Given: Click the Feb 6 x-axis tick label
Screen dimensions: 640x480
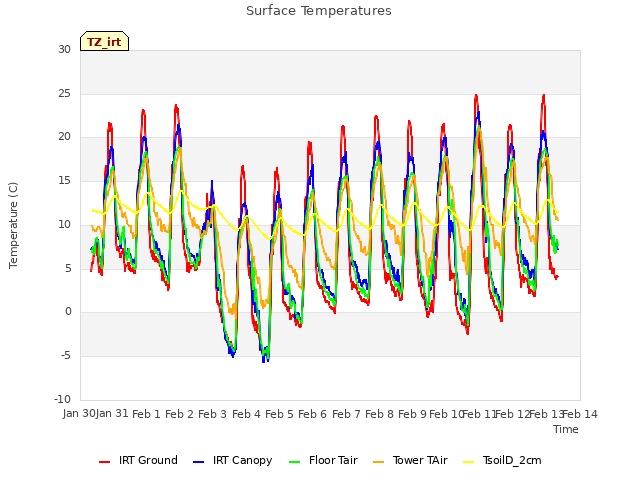Looking at the screenshot, I should [312, 414].
